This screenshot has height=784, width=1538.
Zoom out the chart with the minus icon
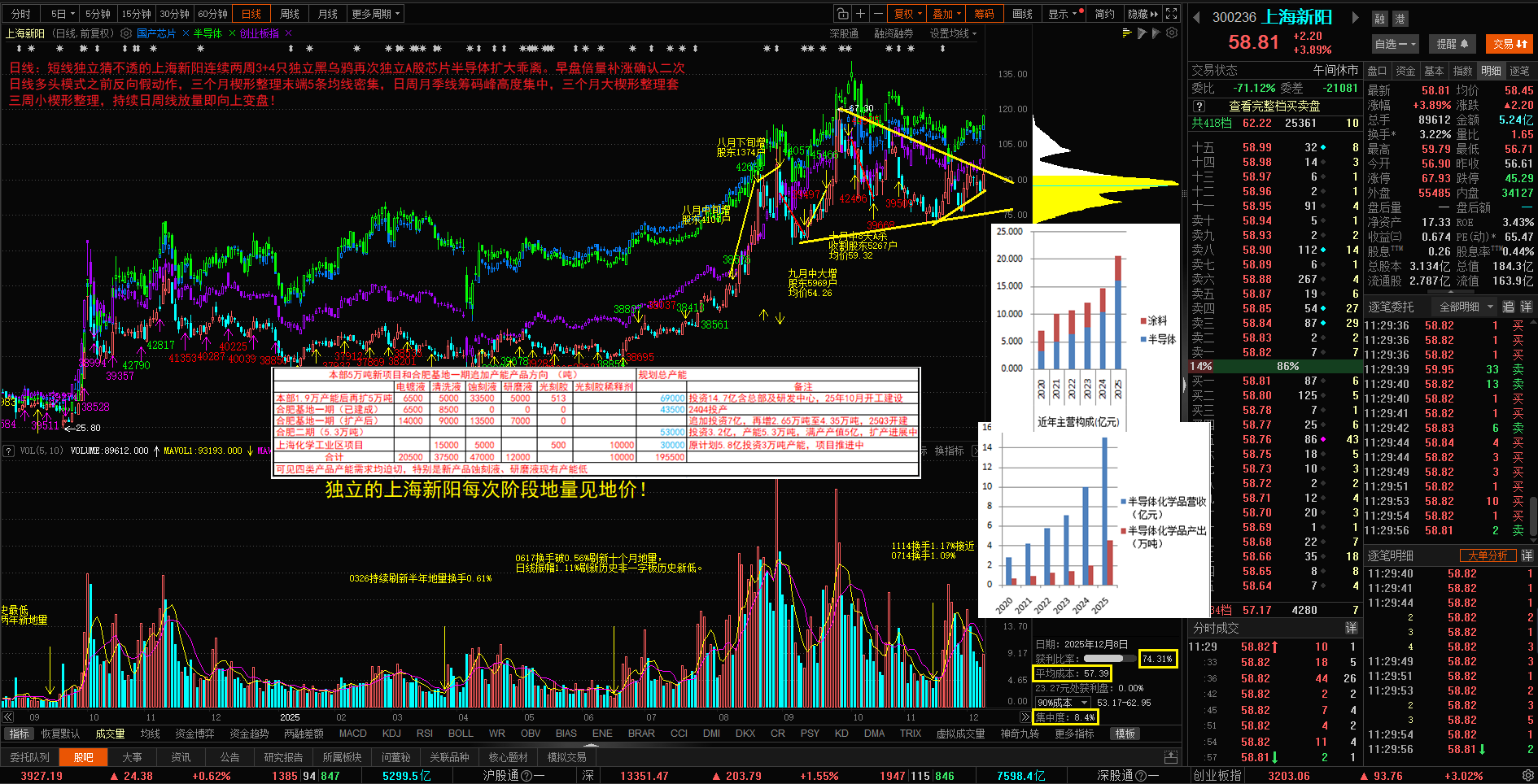[x=878, y=14]
